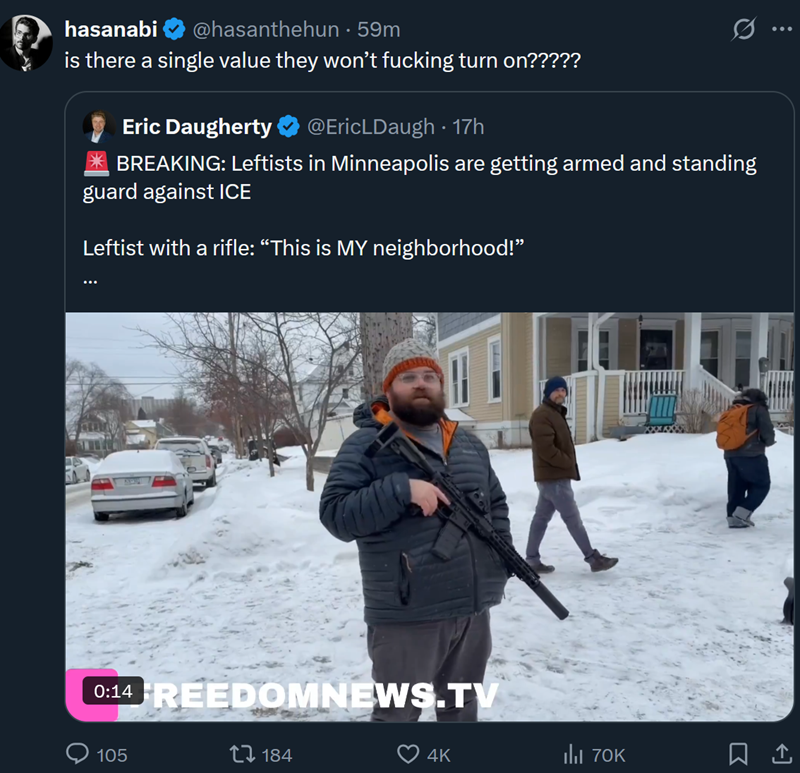Open quoted post via 17h timestamp
The image size is (800, 773).
click(x=468, y=127)
